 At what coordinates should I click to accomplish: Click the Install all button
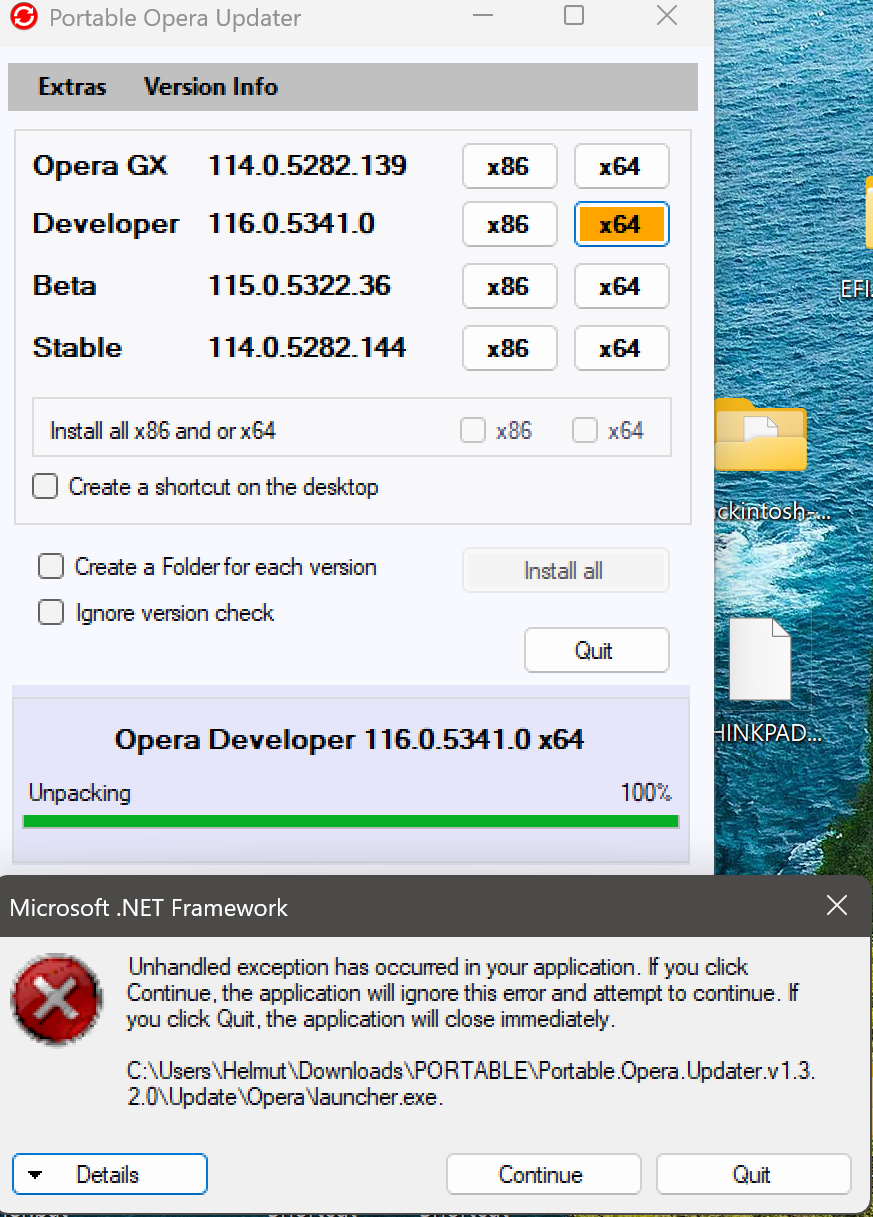tap(565, 571)
